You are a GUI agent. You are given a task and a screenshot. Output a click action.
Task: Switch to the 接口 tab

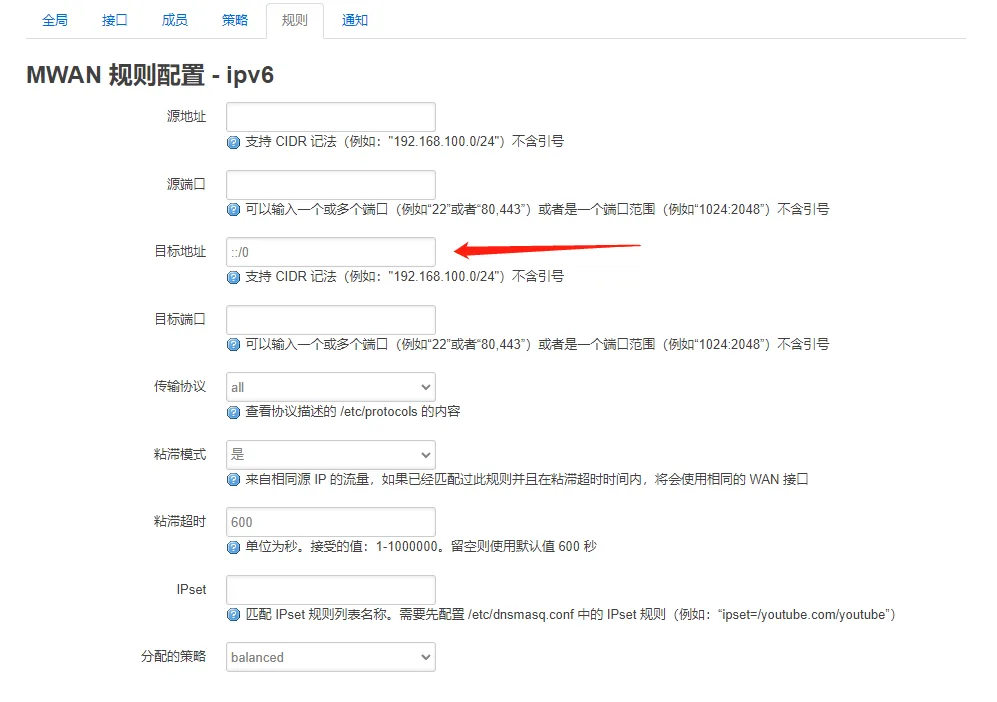pyautogui.click(x=114, y=20)
